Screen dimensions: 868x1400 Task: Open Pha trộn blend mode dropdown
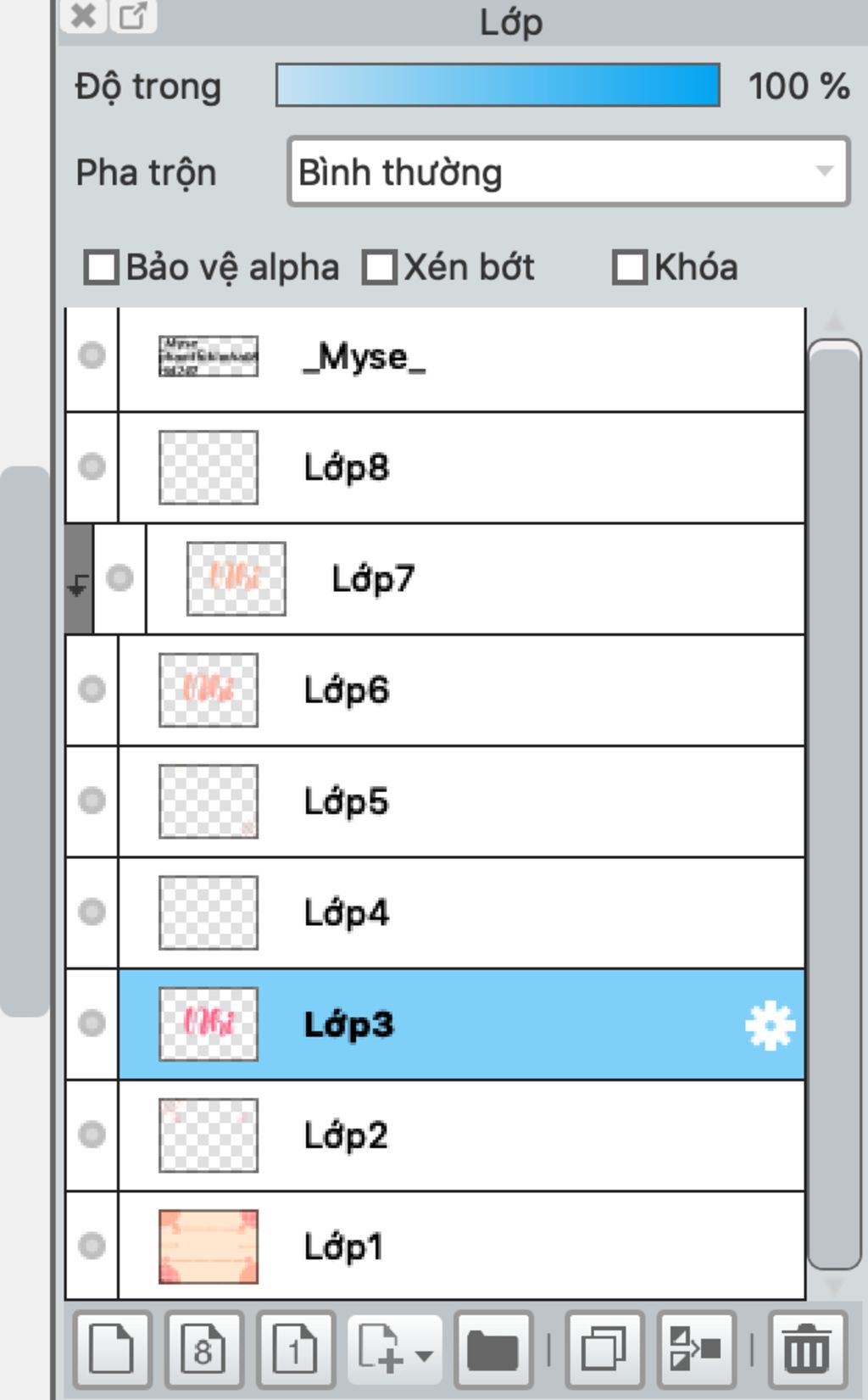(x=568, y=172)
